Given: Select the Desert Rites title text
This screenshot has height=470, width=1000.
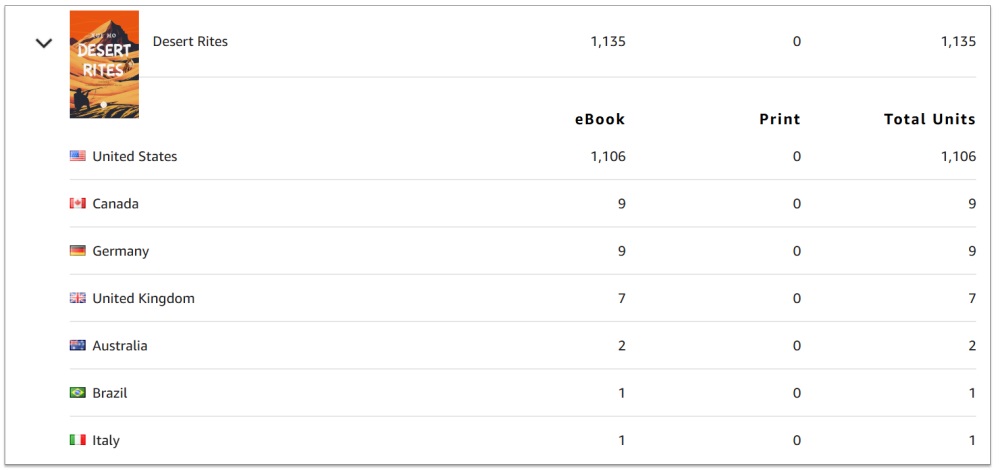Looking at the screenshot, I should pos(190,41).
